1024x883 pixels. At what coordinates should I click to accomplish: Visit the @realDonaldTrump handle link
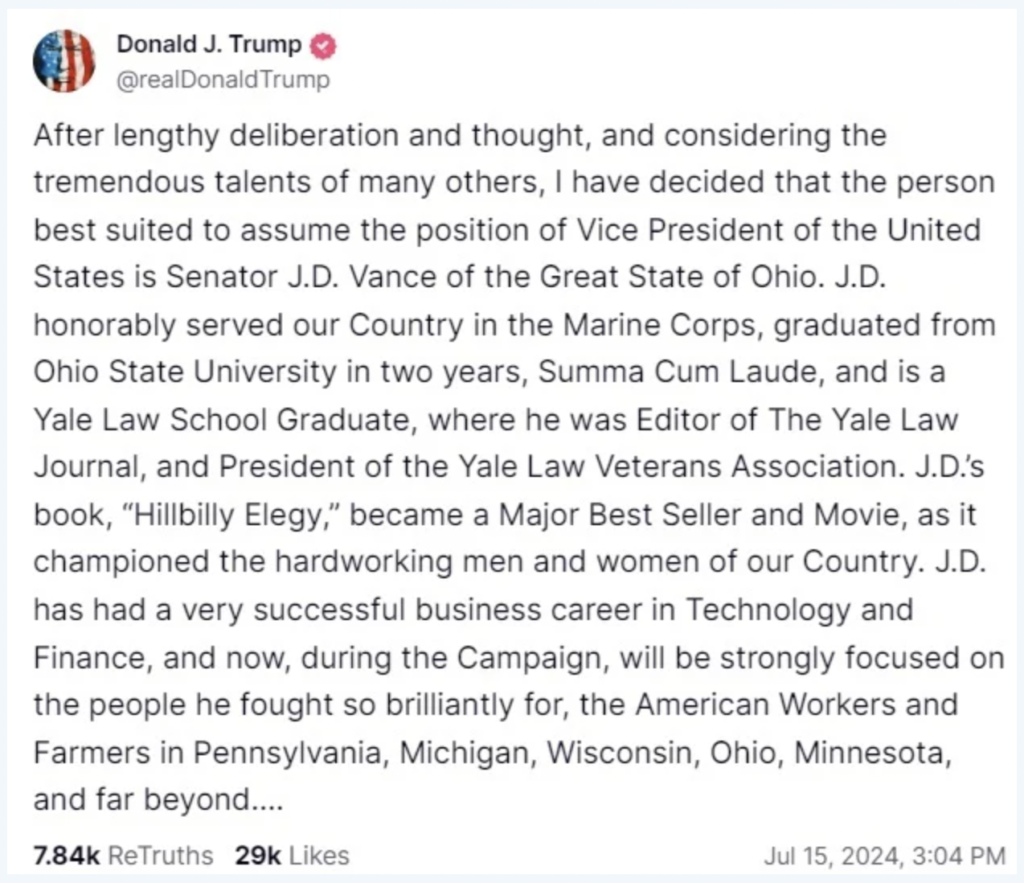[x=223, y=80]
